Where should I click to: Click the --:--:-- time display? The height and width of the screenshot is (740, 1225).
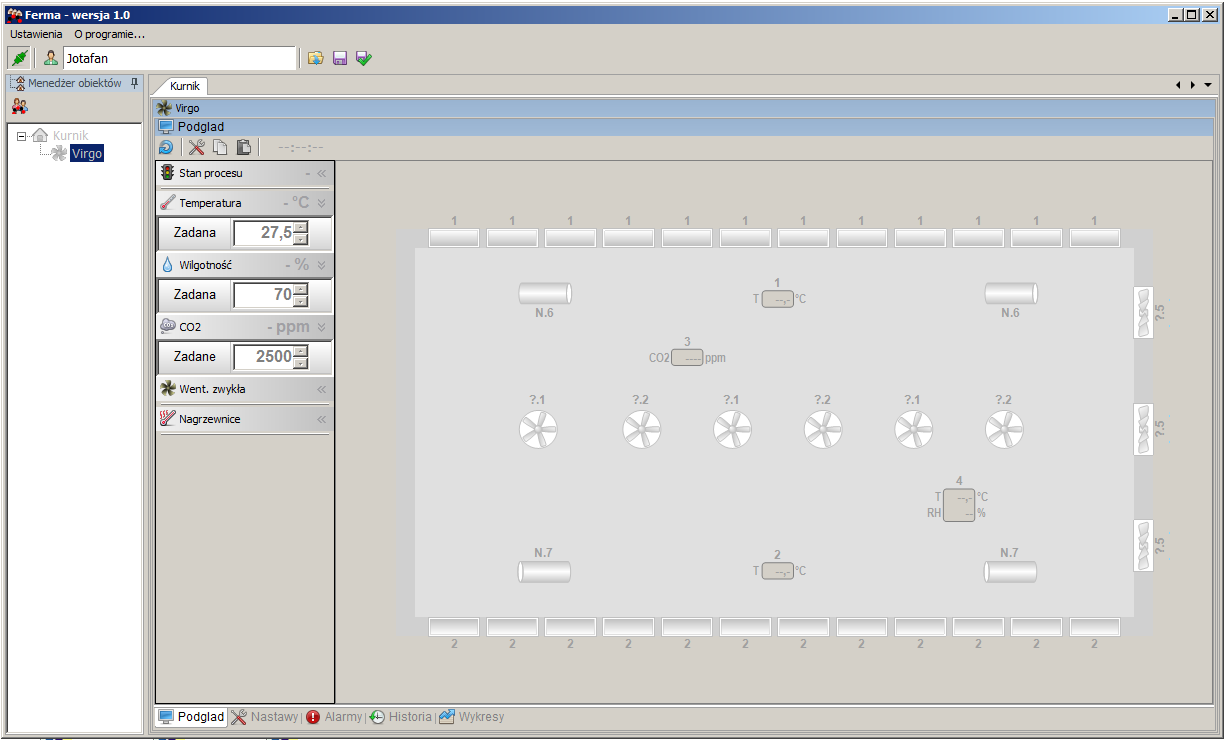[x=301, y=148]
